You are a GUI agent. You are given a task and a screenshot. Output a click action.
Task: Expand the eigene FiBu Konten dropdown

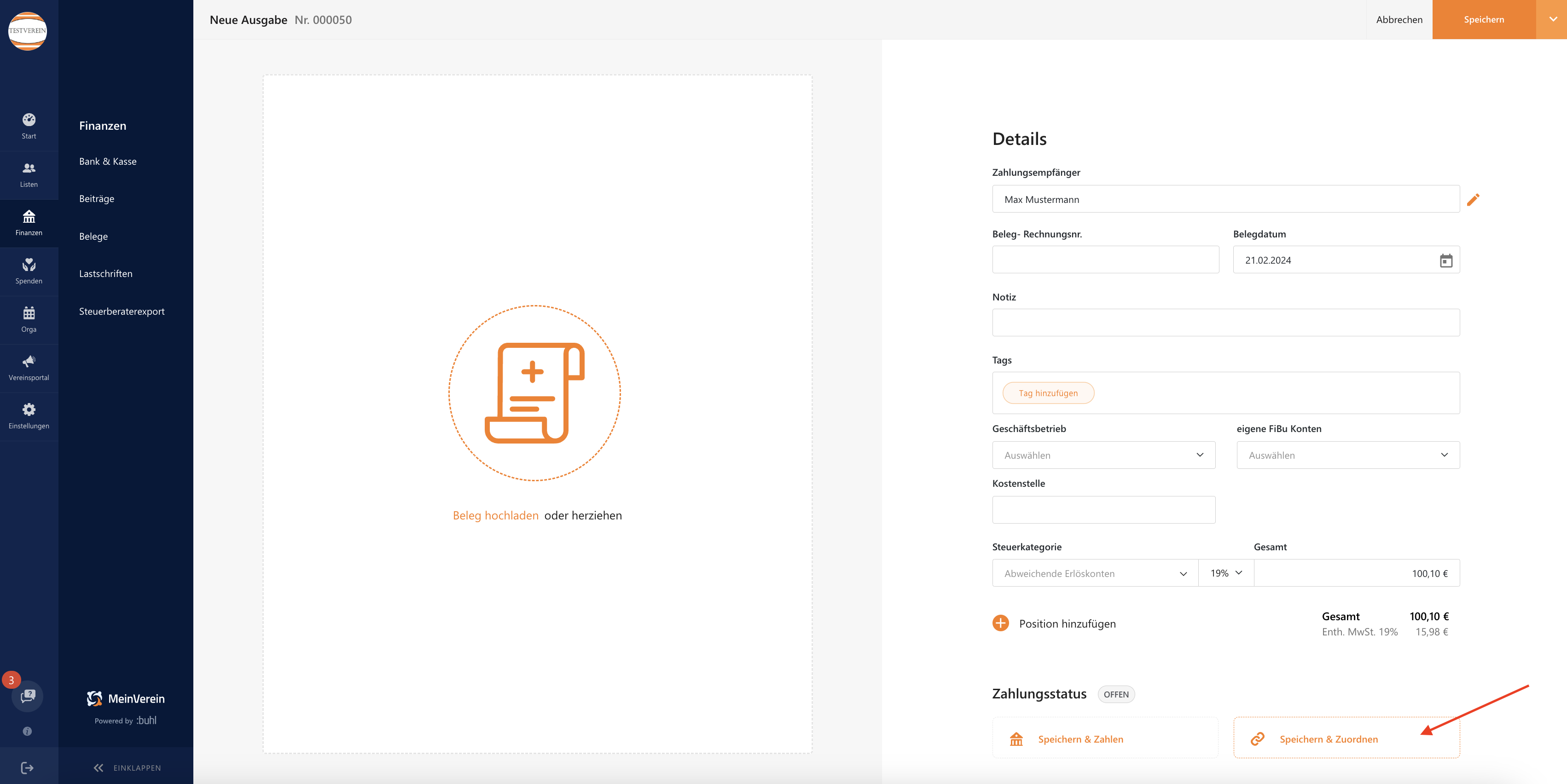[x=1347, y=455]
